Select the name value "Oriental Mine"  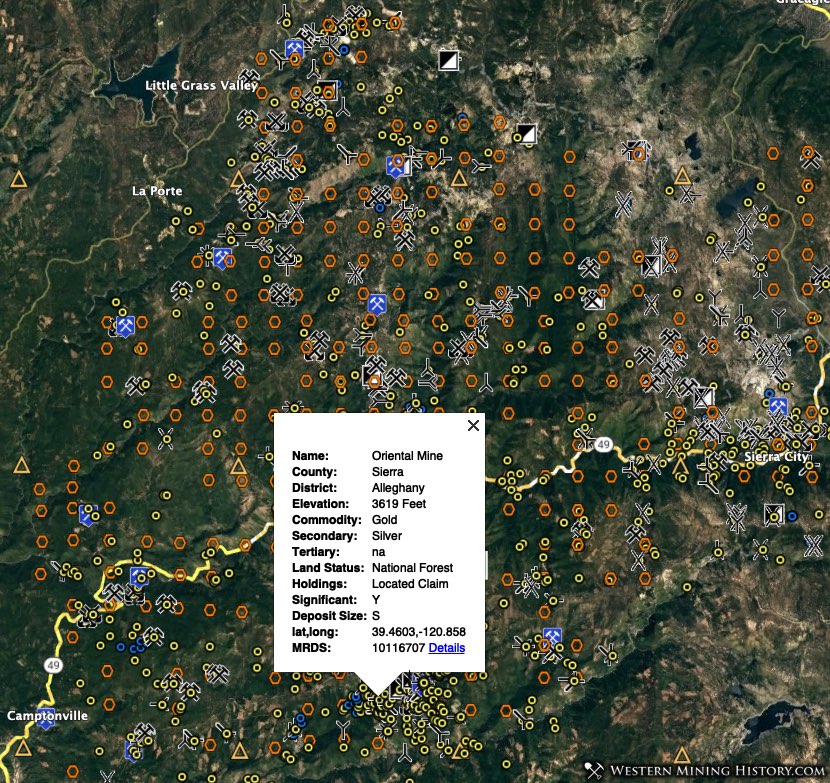pyautogui.click(x=407, y=456)
